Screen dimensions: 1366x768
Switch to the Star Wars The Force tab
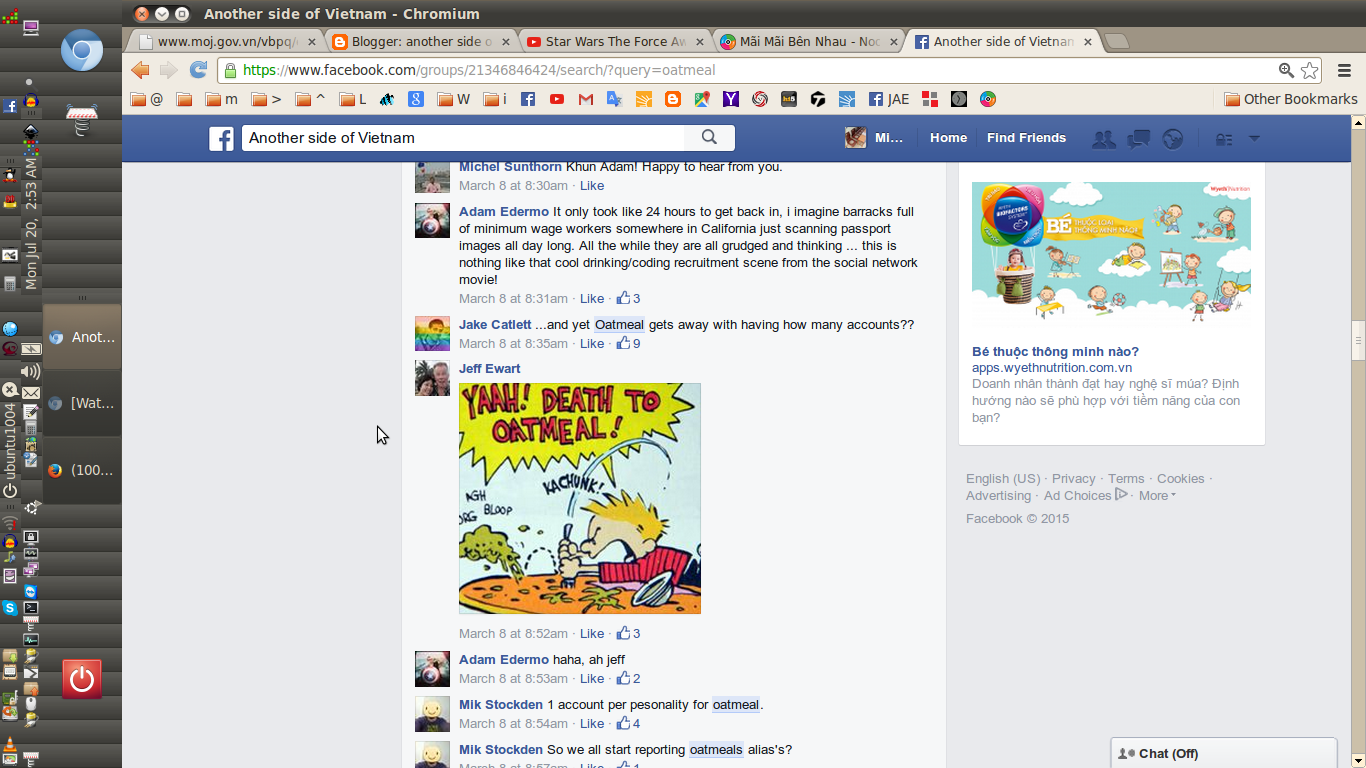click(615, 41)
